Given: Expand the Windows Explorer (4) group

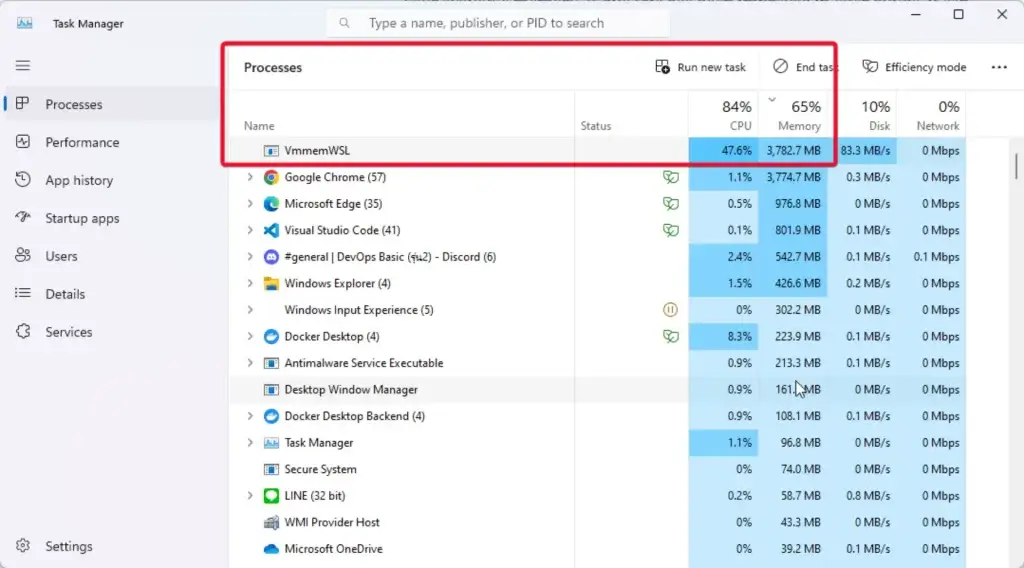Looking at the screenshot, I should pyautogui.click(x=250, y=283).
